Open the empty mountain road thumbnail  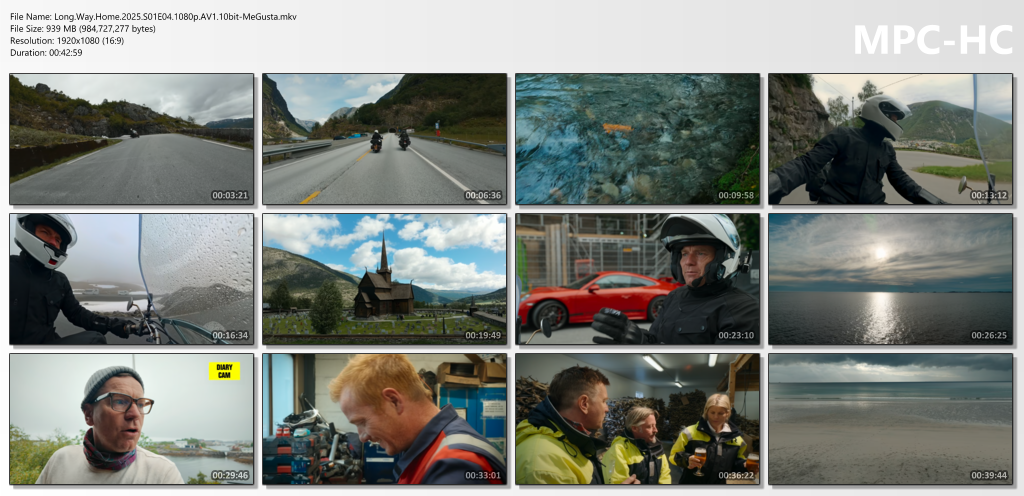click(131, 139)
